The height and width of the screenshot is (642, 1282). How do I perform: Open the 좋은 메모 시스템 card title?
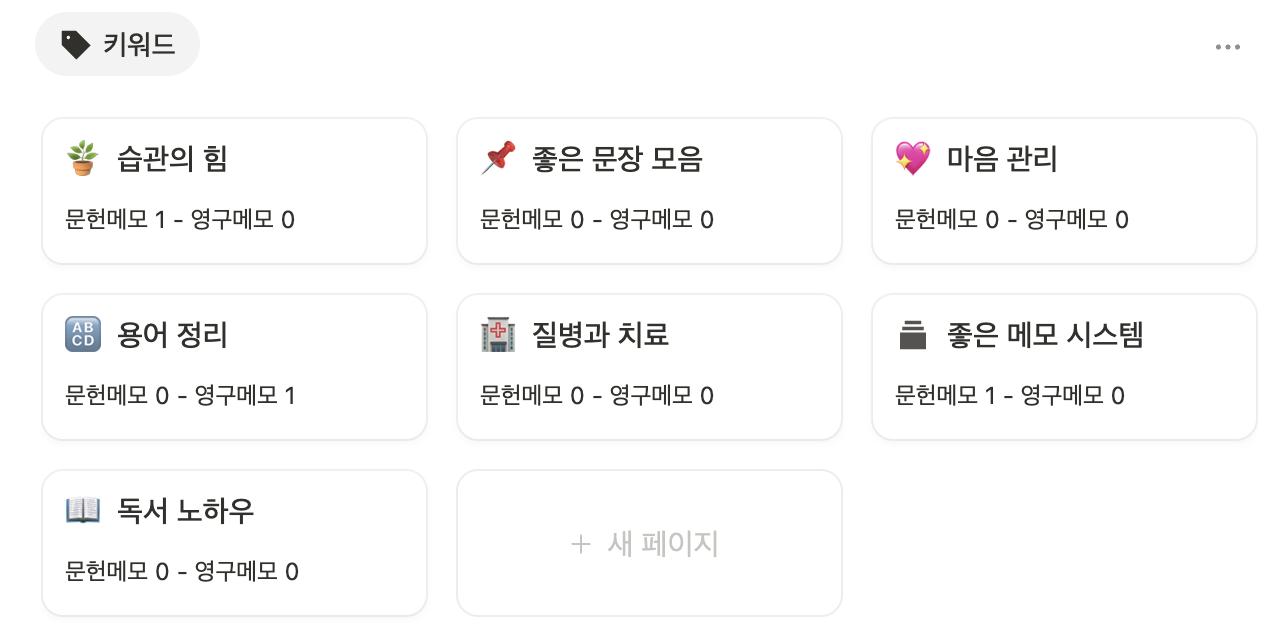(x=1045, y=335)
